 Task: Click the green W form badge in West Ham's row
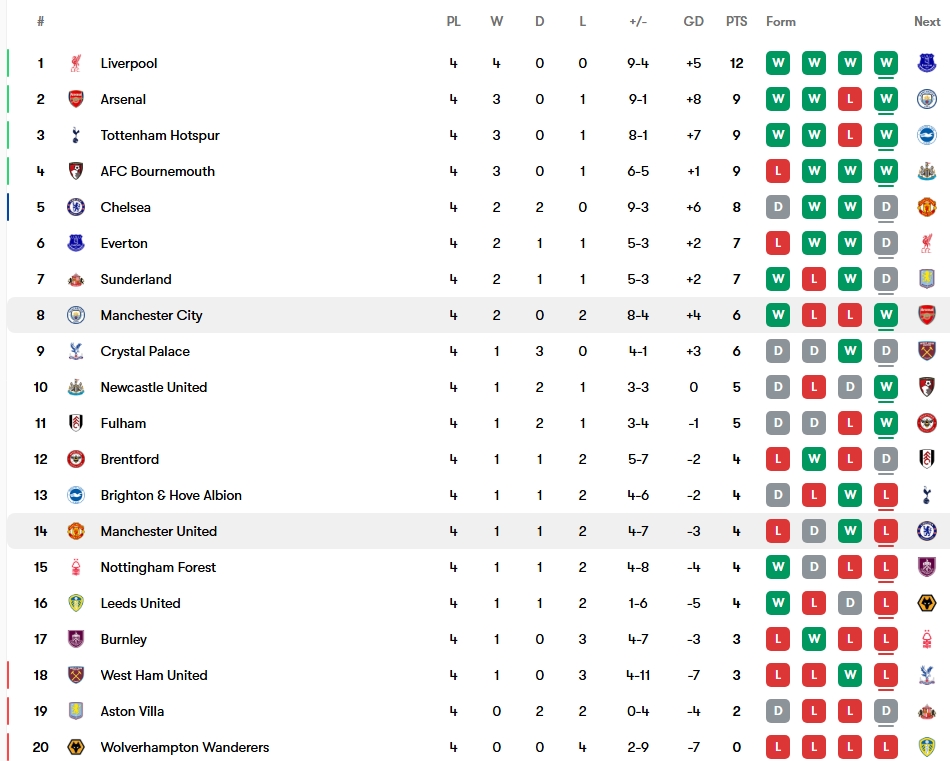coord(850,675)
